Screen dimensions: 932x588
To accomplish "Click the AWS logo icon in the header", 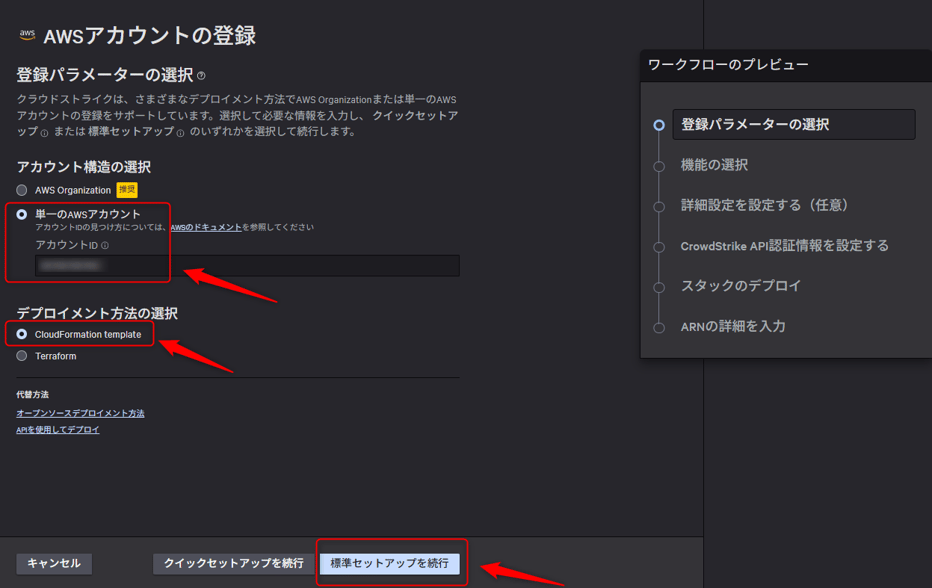I will 27,35.
